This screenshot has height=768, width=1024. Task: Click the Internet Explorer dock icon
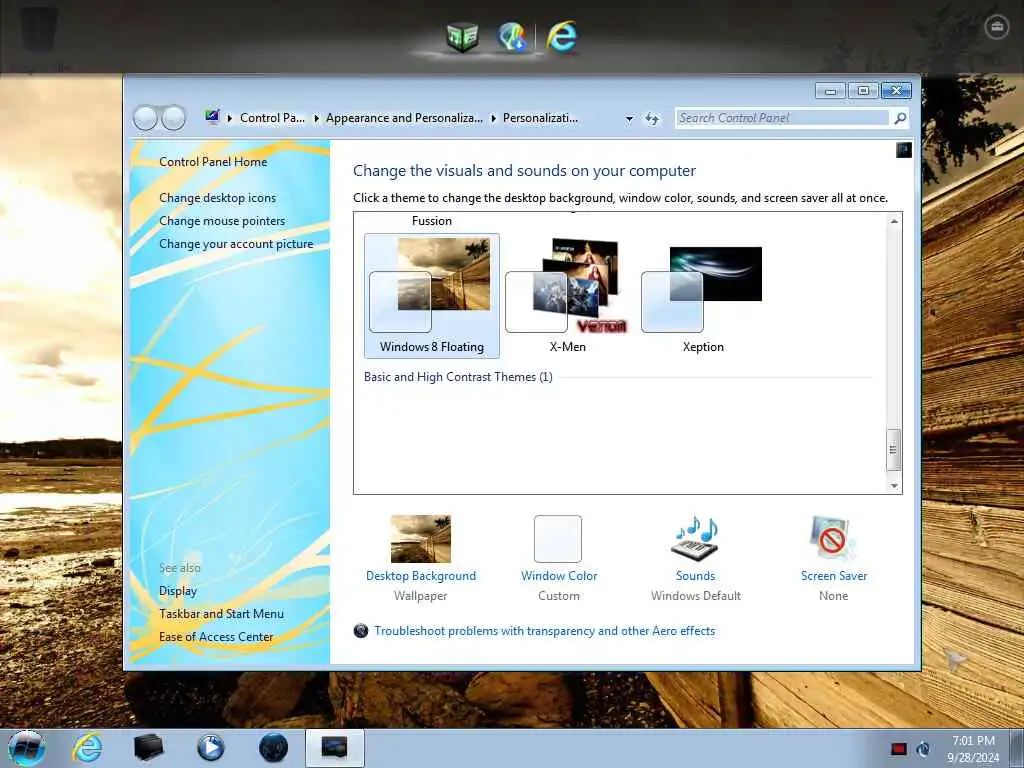[x=561, y=37]
